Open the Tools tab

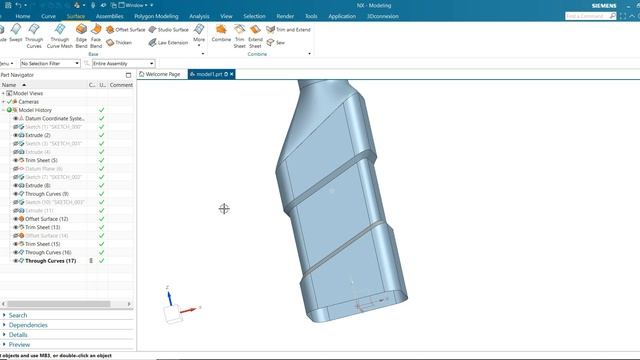tap(311, 16)
